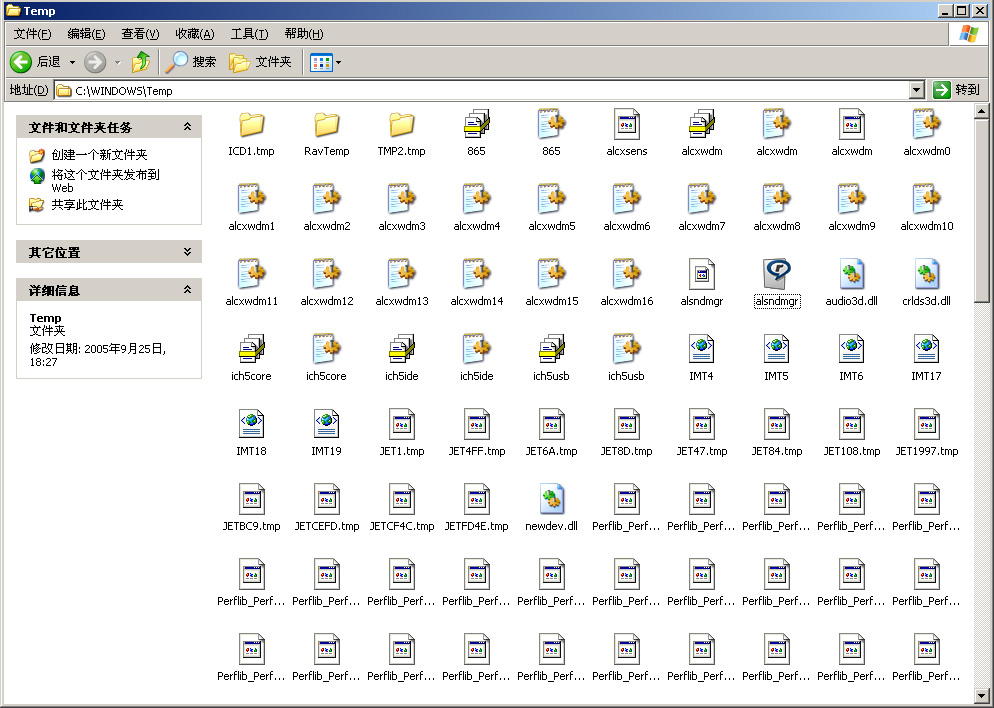
Task: Open the 工具(T) Tools menu
Action: click(249, 34)
